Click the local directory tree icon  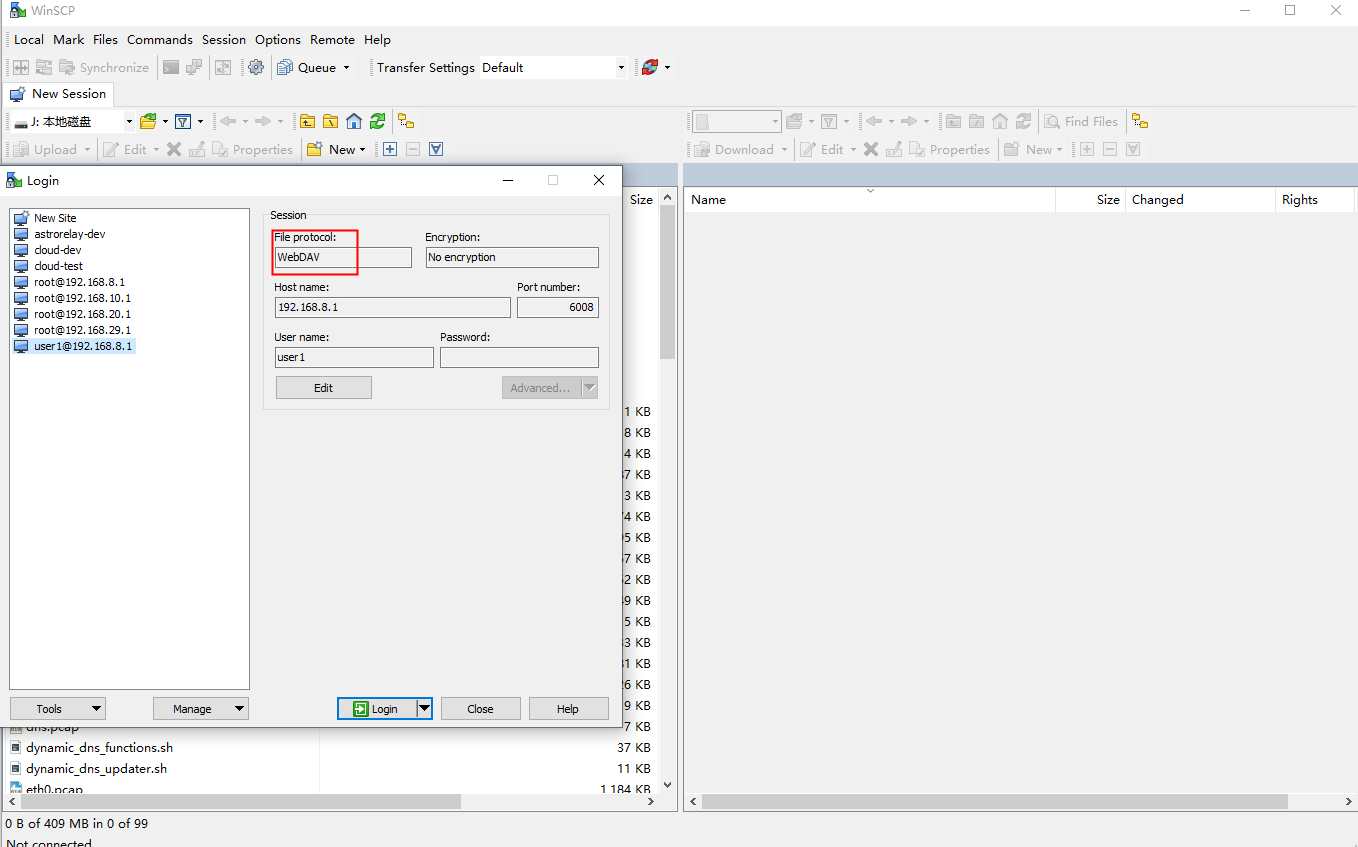click(406, 121)
